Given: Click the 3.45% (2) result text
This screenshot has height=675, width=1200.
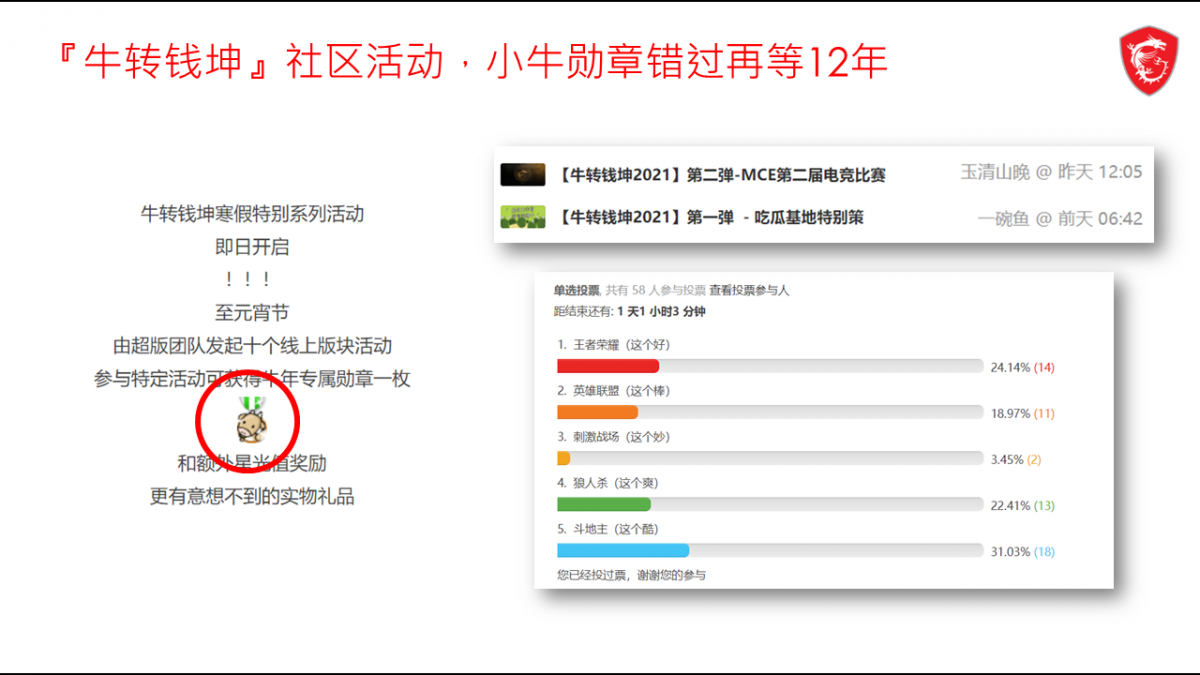Looking at the screenshot, I should click(x=1016, y=459).
